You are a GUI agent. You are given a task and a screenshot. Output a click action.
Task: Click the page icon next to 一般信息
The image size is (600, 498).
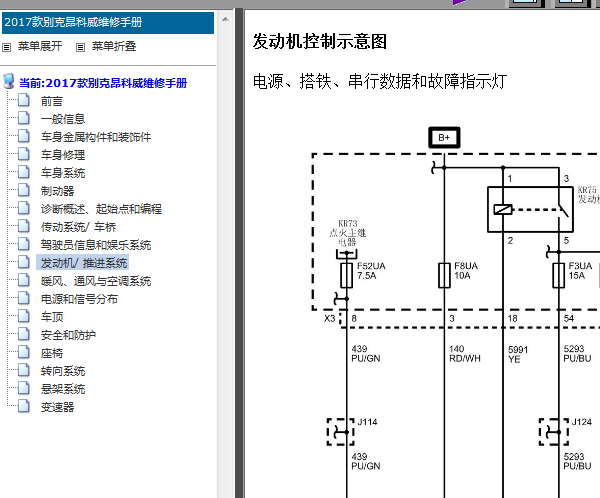click(x=24, y=118)
